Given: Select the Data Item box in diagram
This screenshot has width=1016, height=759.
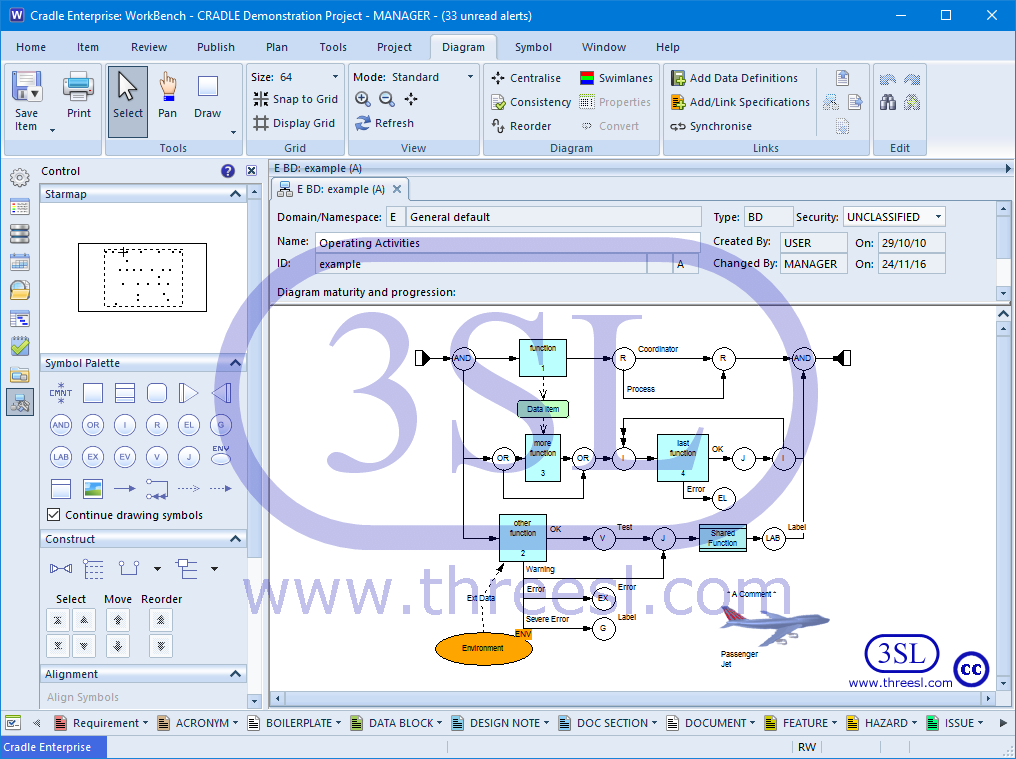Looking at the screenshot, I should coord(543,409).
